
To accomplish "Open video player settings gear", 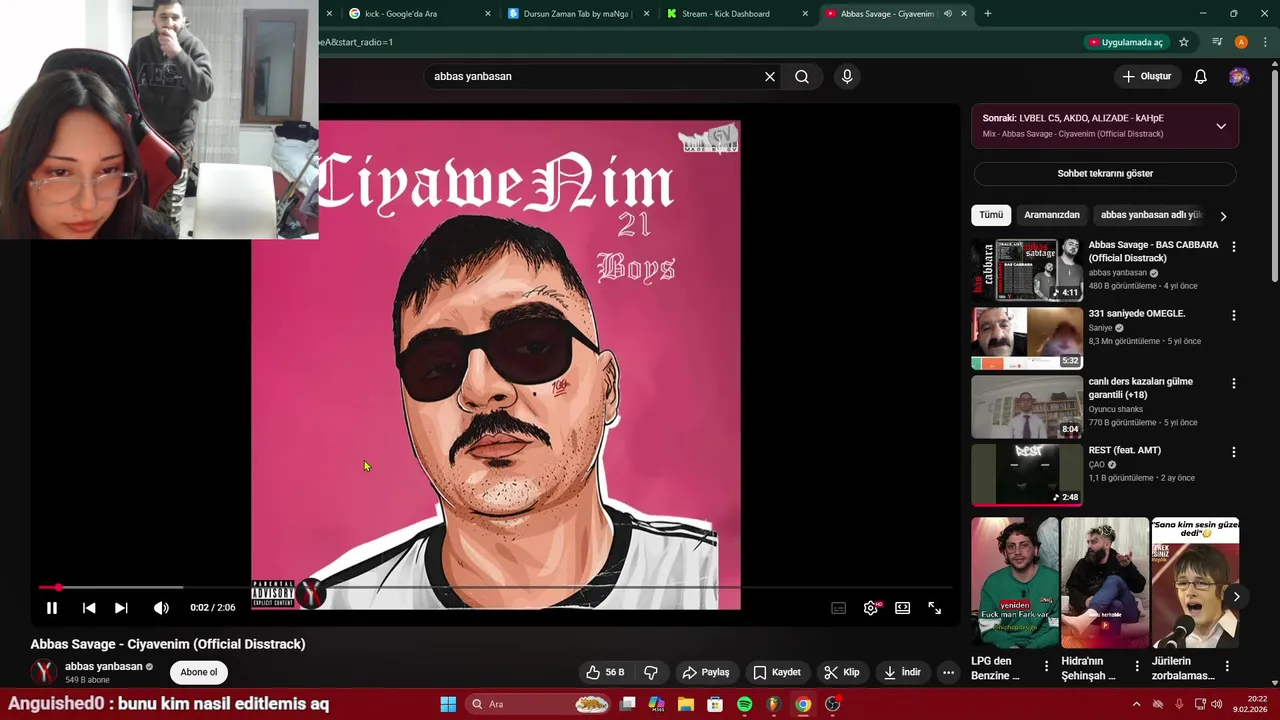I will coord(871,608).
